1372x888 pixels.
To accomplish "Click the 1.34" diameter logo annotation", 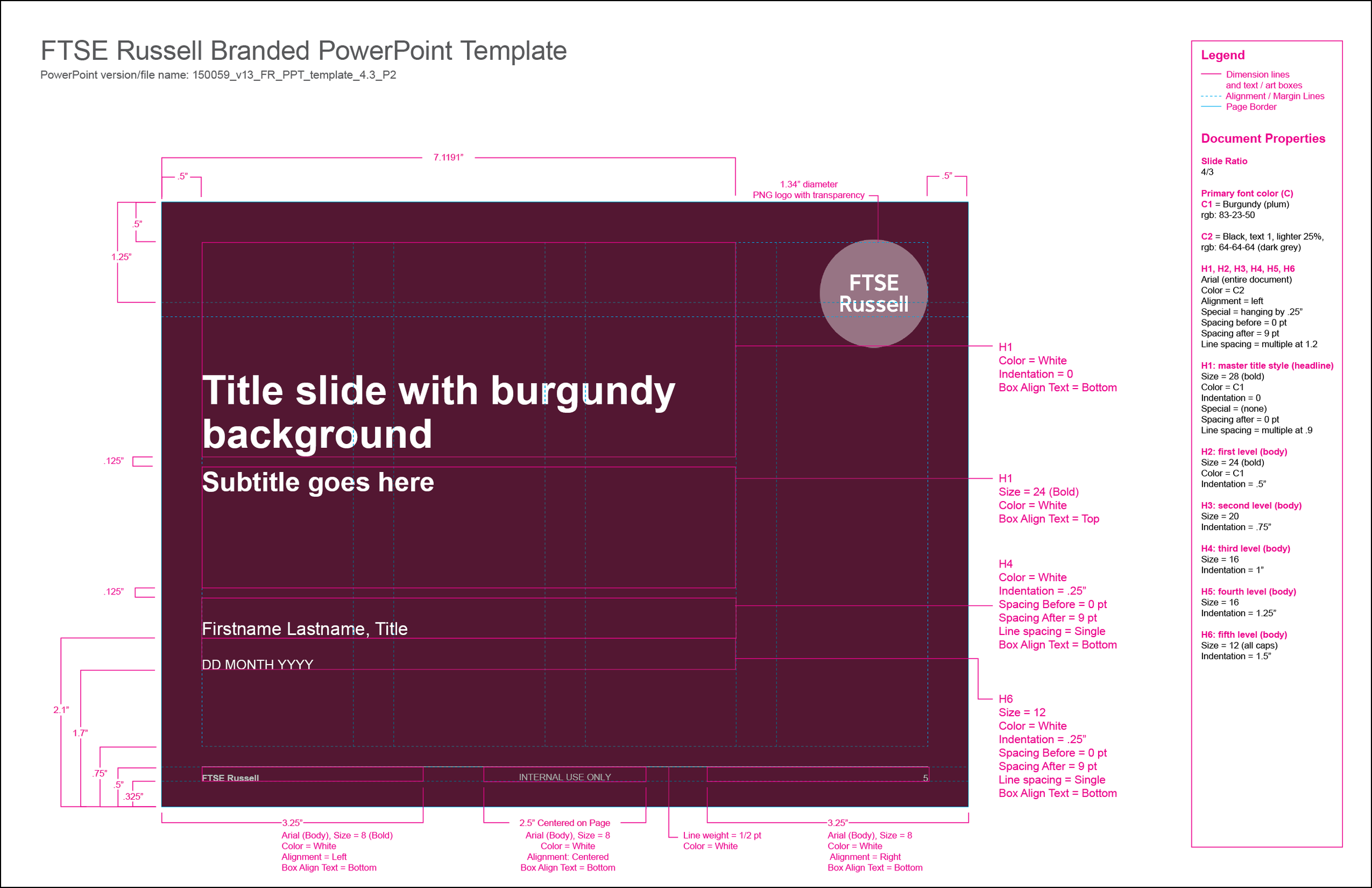I will click(x=808, y=184).
